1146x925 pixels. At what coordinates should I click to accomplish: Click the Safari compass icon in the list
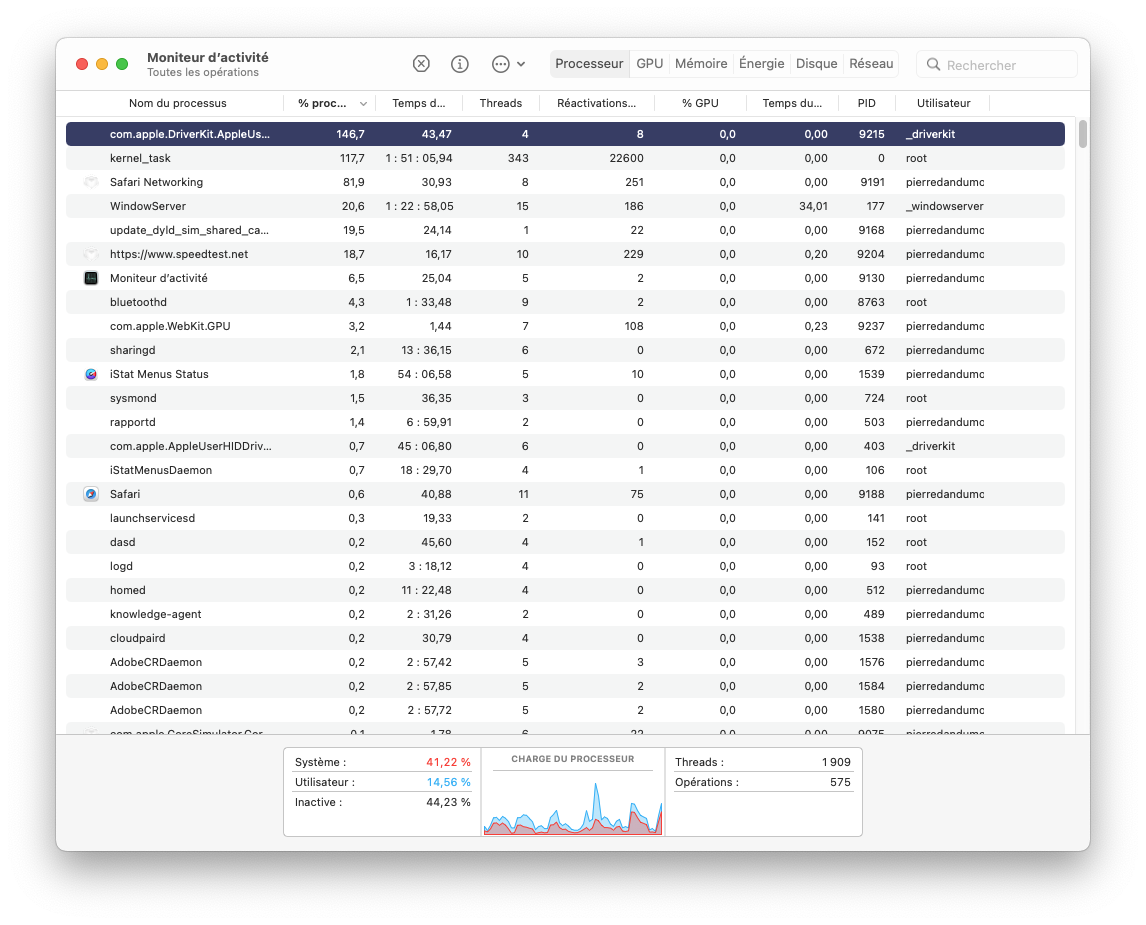pos(91,495)
